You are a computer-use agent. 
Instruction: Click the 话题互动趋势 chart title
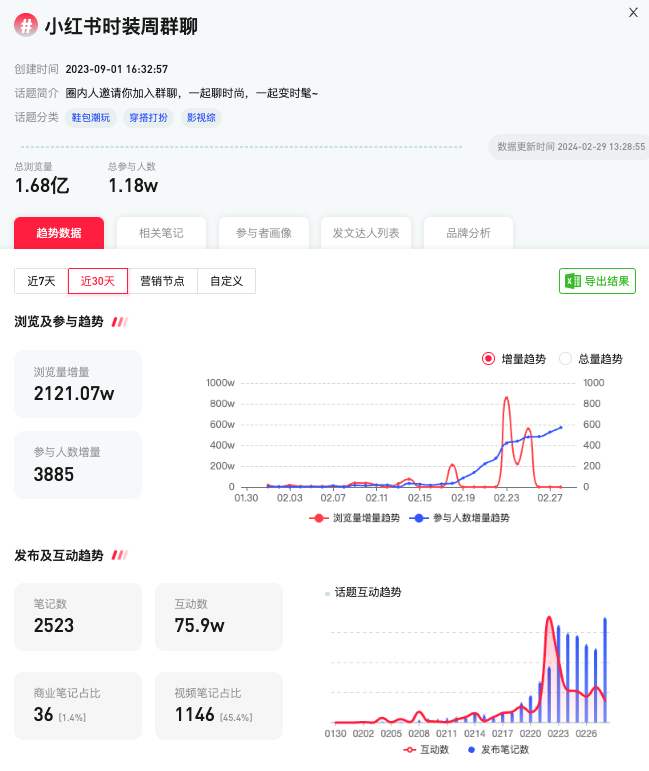(x=368, y=592)
